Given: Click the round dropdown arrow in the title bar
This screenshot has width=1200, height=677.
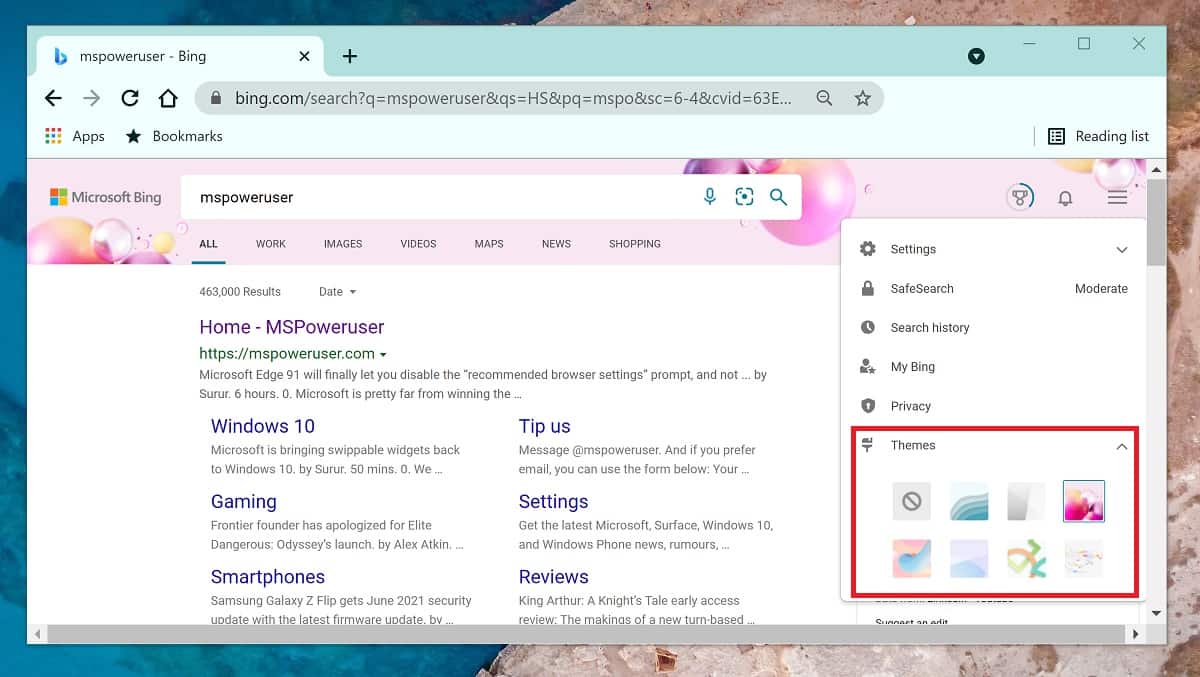Looking at the screenshot, I should click(x=977, y=56).
